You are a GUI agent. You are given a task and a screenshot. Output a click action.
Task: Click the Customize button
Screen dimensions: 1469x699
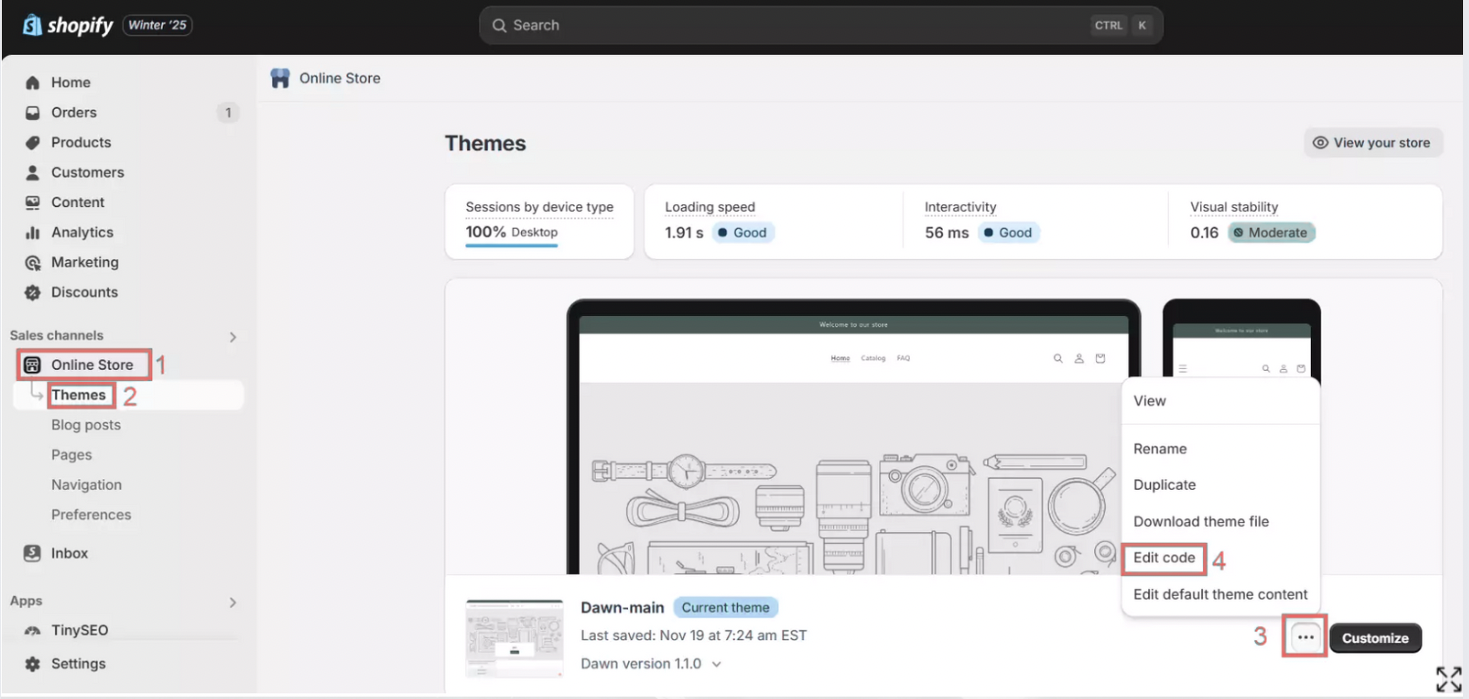tap(1375, 638)
